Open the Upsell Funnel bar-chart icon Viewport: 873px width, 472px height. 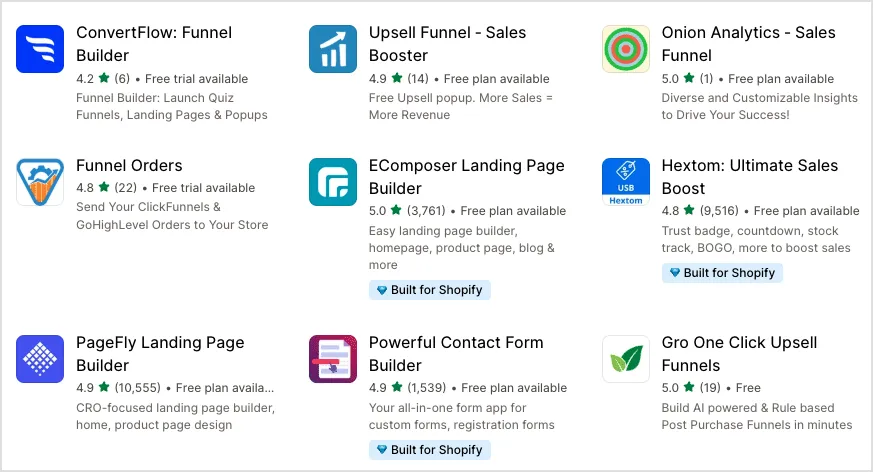click(333, 48)
